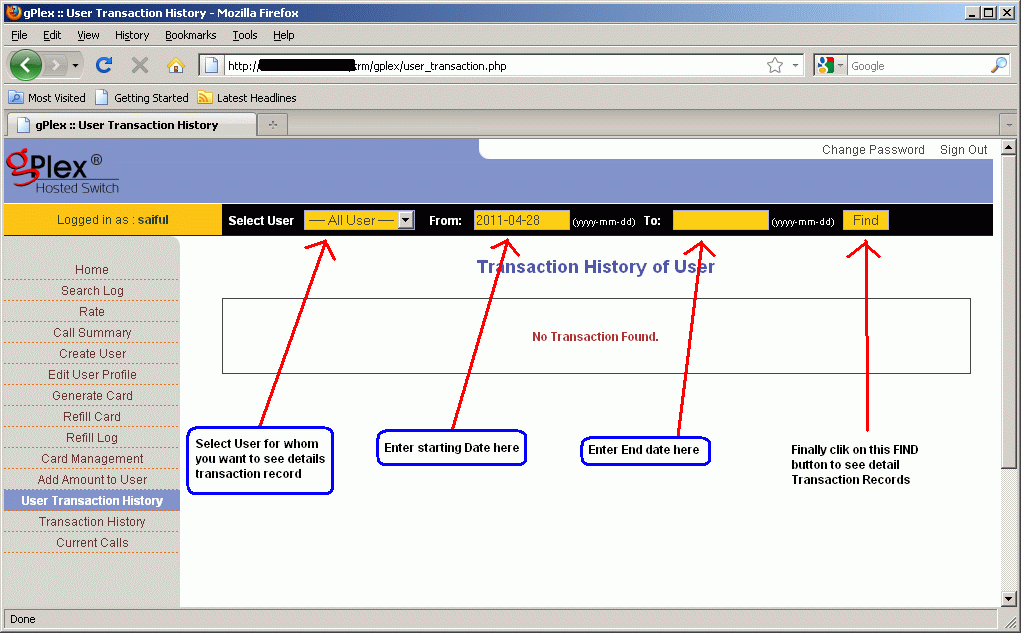This screenshot has width=1021, height=633.
Task: Click the Google search engine icon
Action: pyautogui.click(x=826, y=64)
